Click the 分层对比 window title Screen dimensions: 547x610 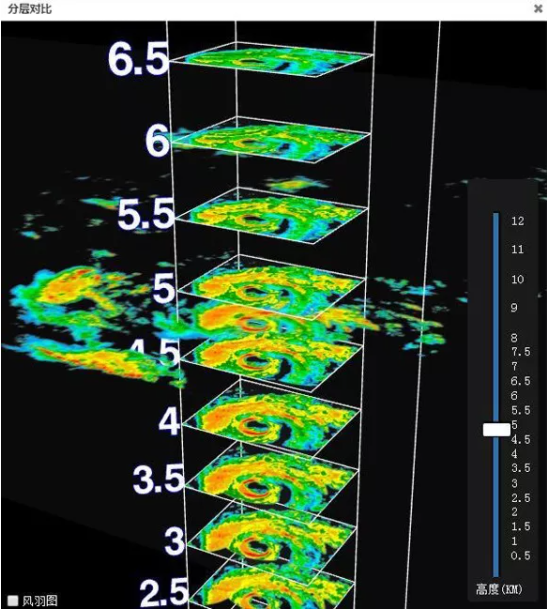pyautogui.click(x=30, y=9)
